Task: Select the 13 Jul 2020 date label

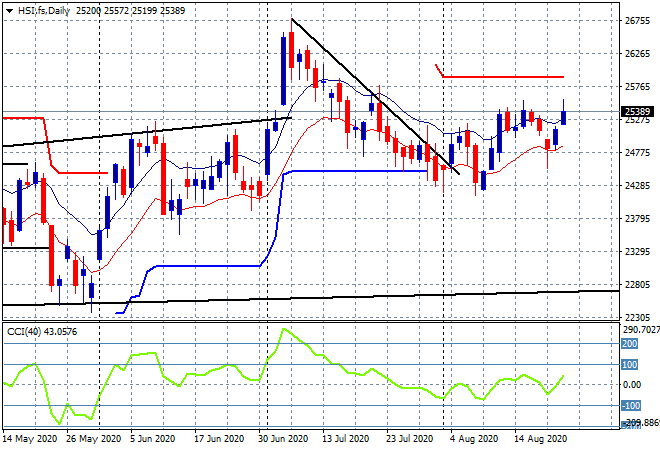Action: pyautogui.click(x=346, y=439)
